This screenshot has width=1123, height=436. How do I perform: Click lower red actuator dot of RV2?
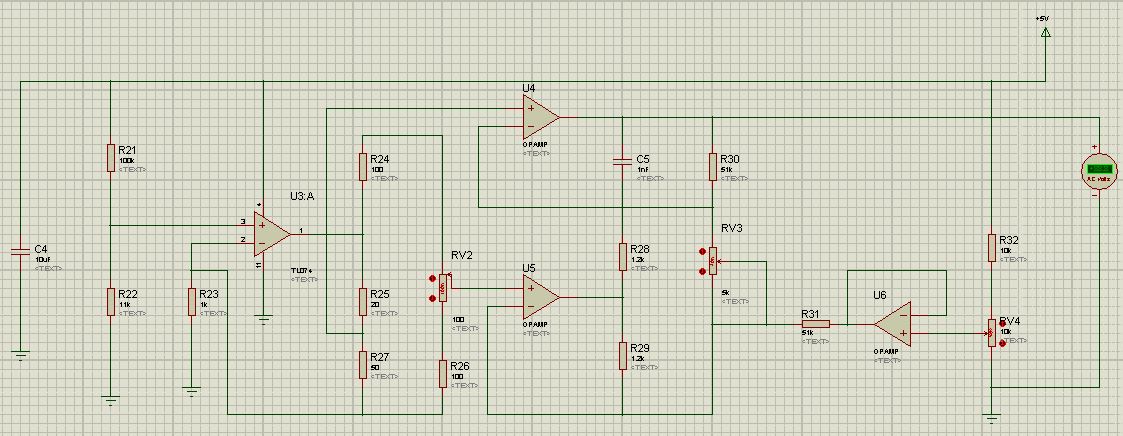tap(432, 298)
